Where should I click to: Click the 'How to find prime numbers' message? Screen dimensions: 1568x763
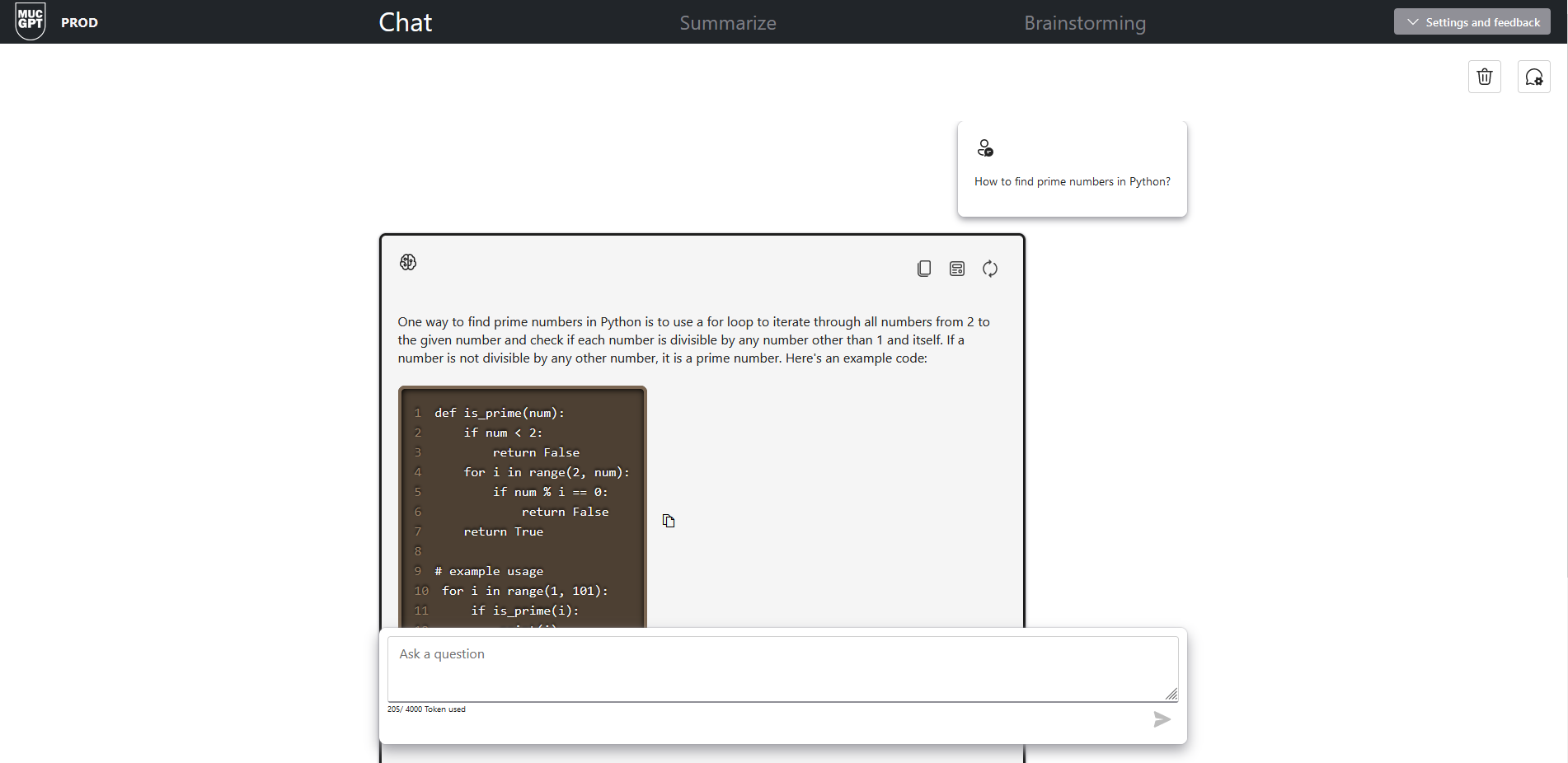coord(1072,181)
